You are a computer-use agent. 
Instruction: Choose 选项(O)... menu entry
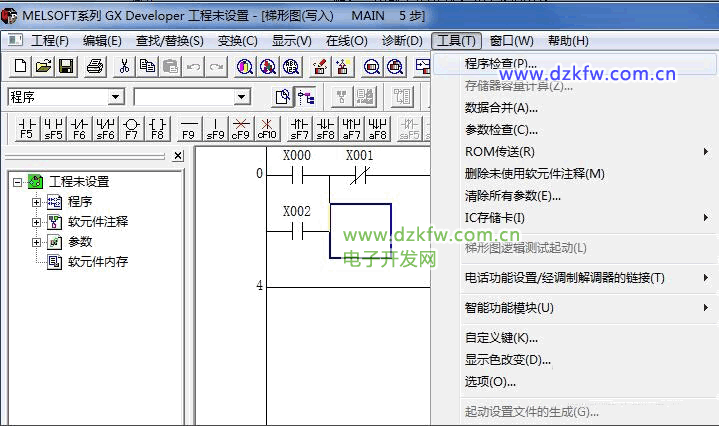pos(575,382)
